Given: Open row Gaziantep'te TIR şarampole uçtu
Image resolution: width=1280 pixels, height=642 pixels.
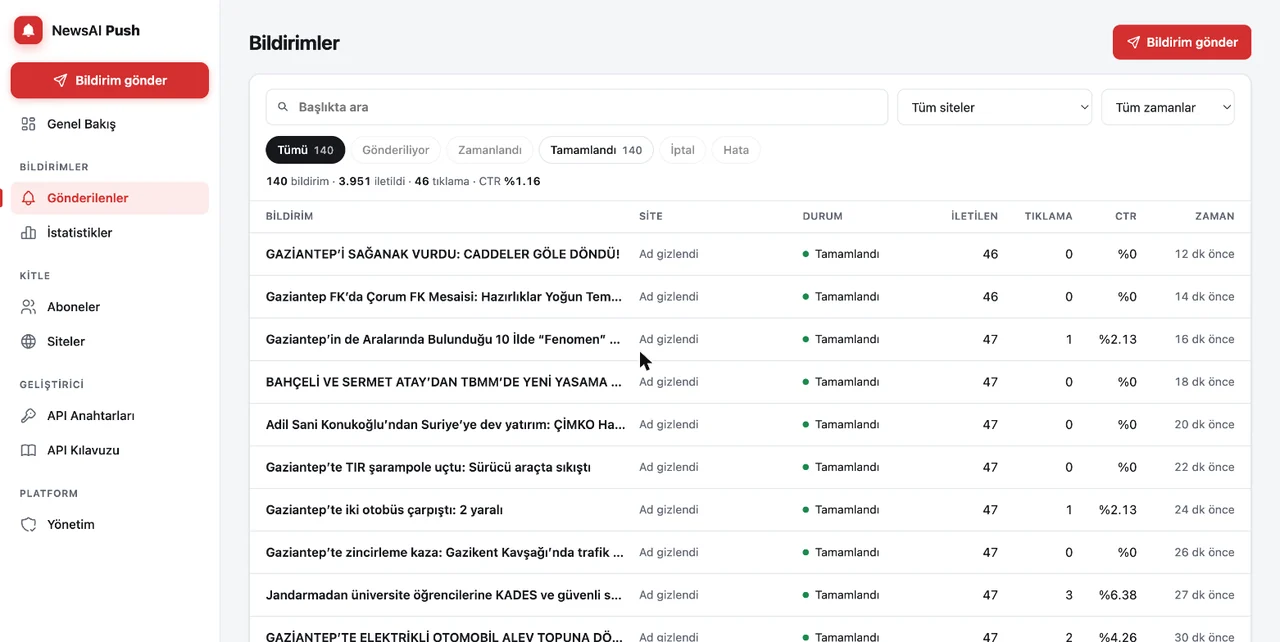Looking at the screenshot, I should (750, 467).
